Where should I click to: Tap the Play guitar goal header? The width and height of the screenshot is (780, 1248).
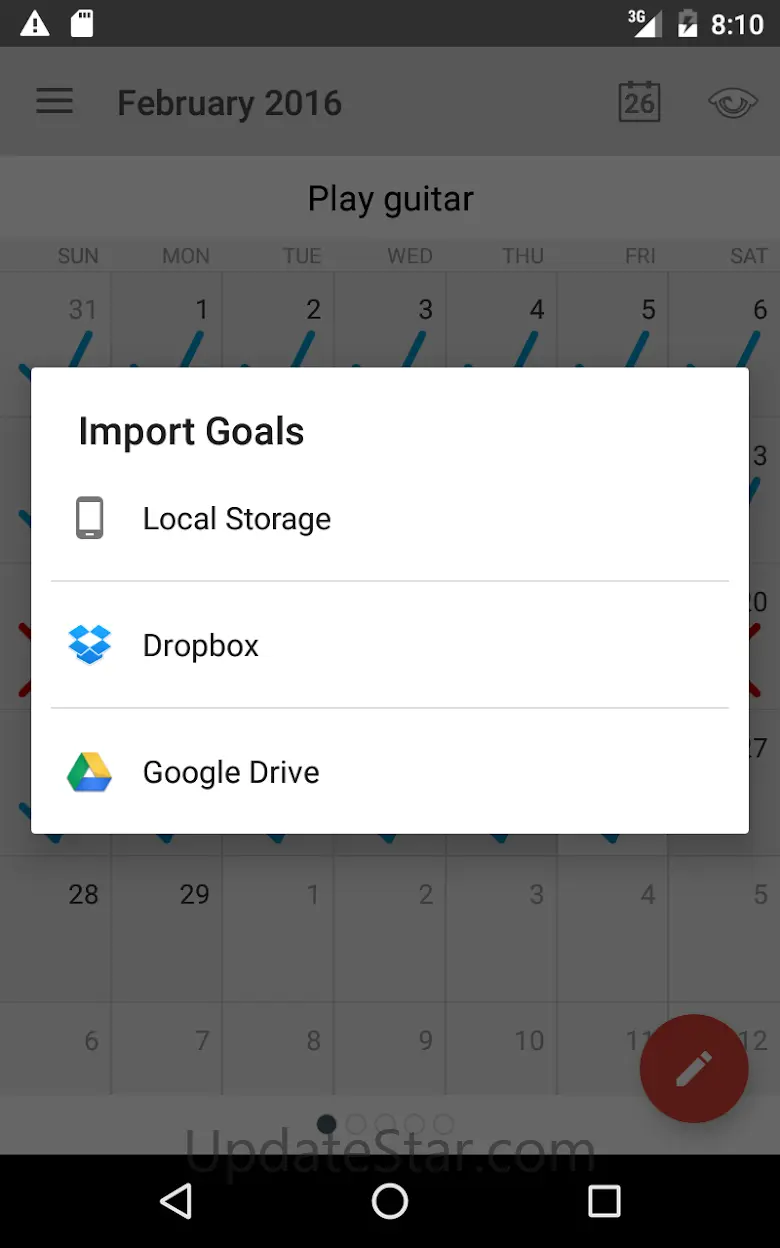pyautogui.click(x=390, y=199)
